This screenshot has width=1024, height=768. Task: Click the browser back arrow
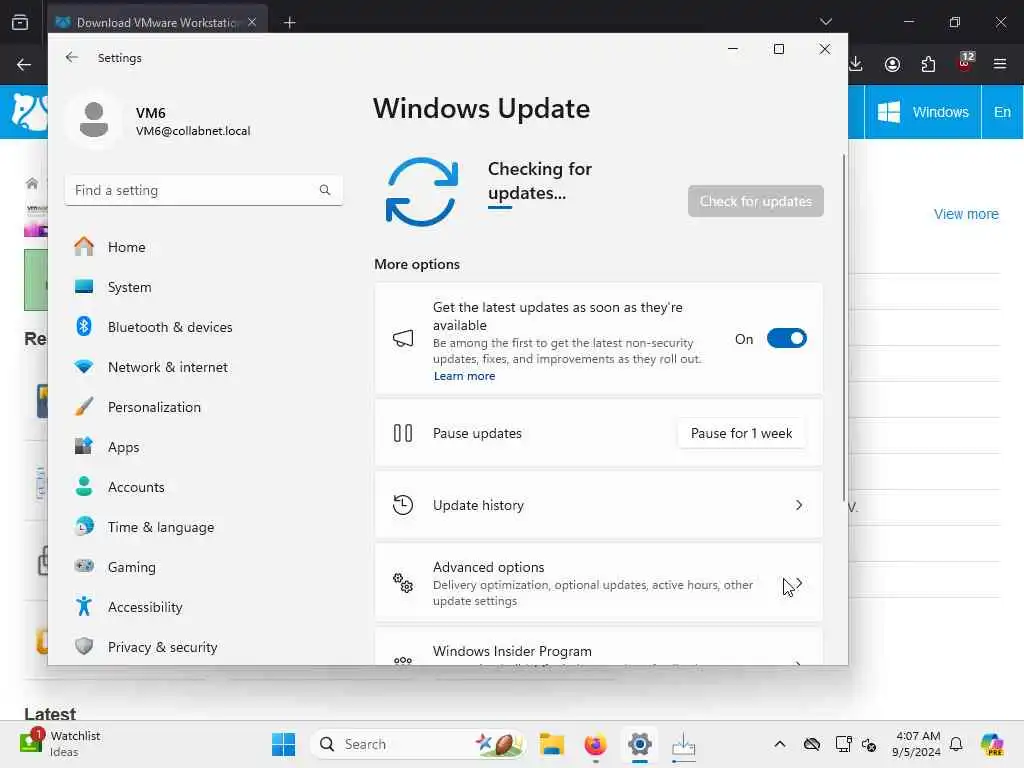click(24, 65)
